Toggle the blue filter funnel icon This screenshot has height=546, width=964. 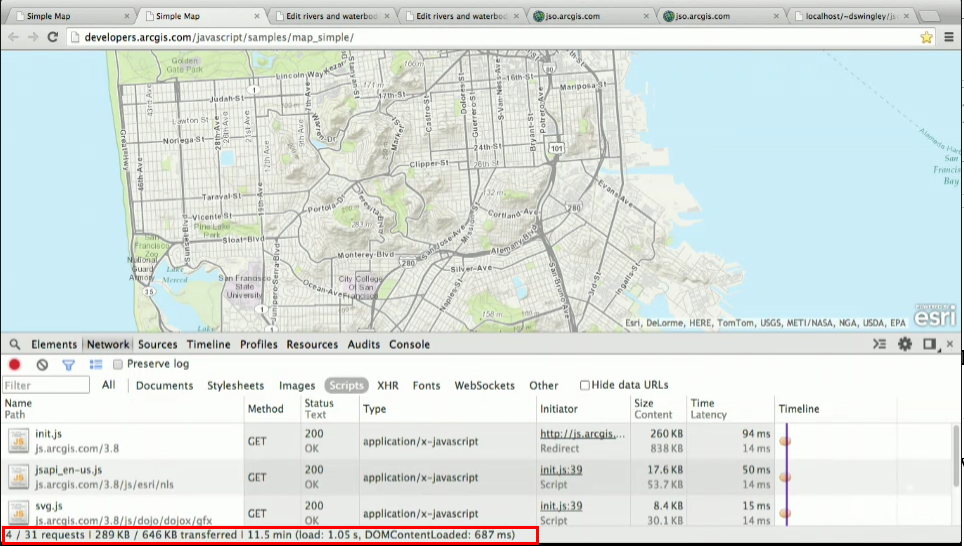pos(68,365)
